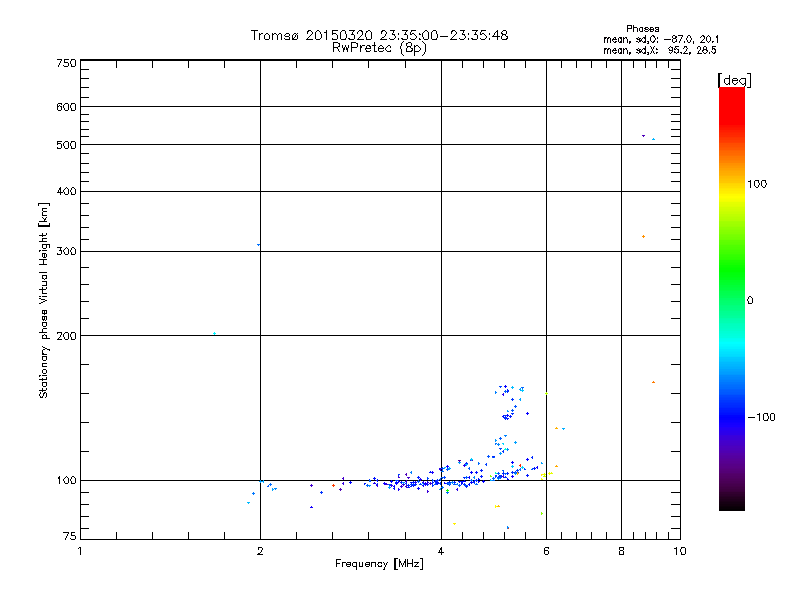Screen dimensions: 800x600
Task: Click the colorbar tick label '100'
Action: (757, 184)
